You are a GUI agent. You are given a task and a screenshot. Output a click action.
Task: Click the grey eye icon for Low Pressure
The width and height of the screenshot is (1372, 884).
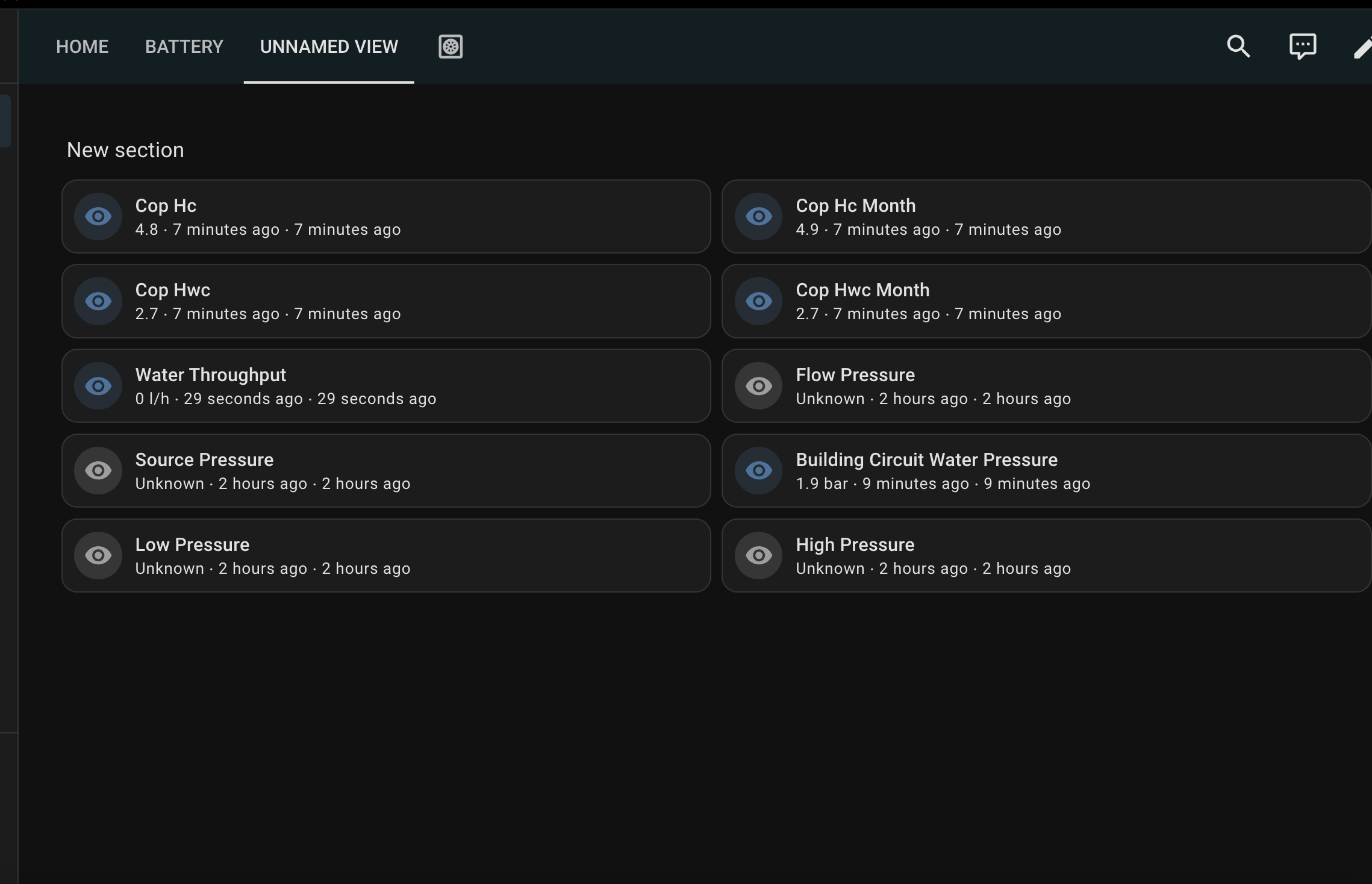click(x=98, y=556)
